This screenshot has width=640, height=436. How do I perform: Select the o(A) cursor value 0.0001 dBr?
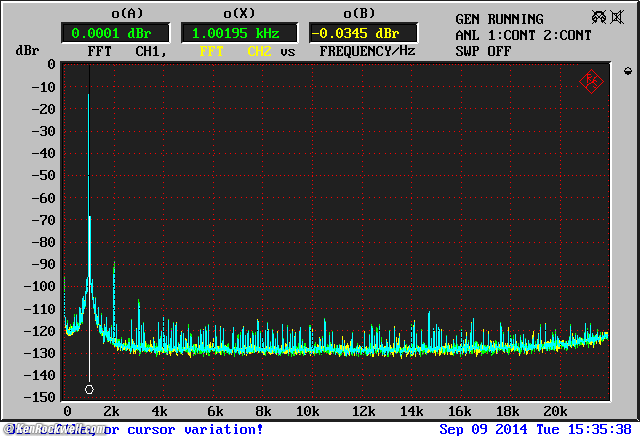pyautogui.click(x=116, y=33)
